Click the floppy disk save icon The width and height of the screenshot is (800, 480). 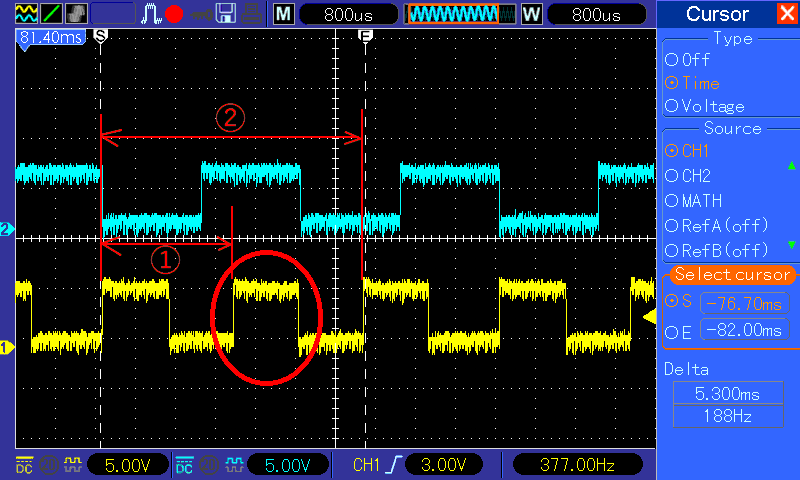(x=226, y=14)
